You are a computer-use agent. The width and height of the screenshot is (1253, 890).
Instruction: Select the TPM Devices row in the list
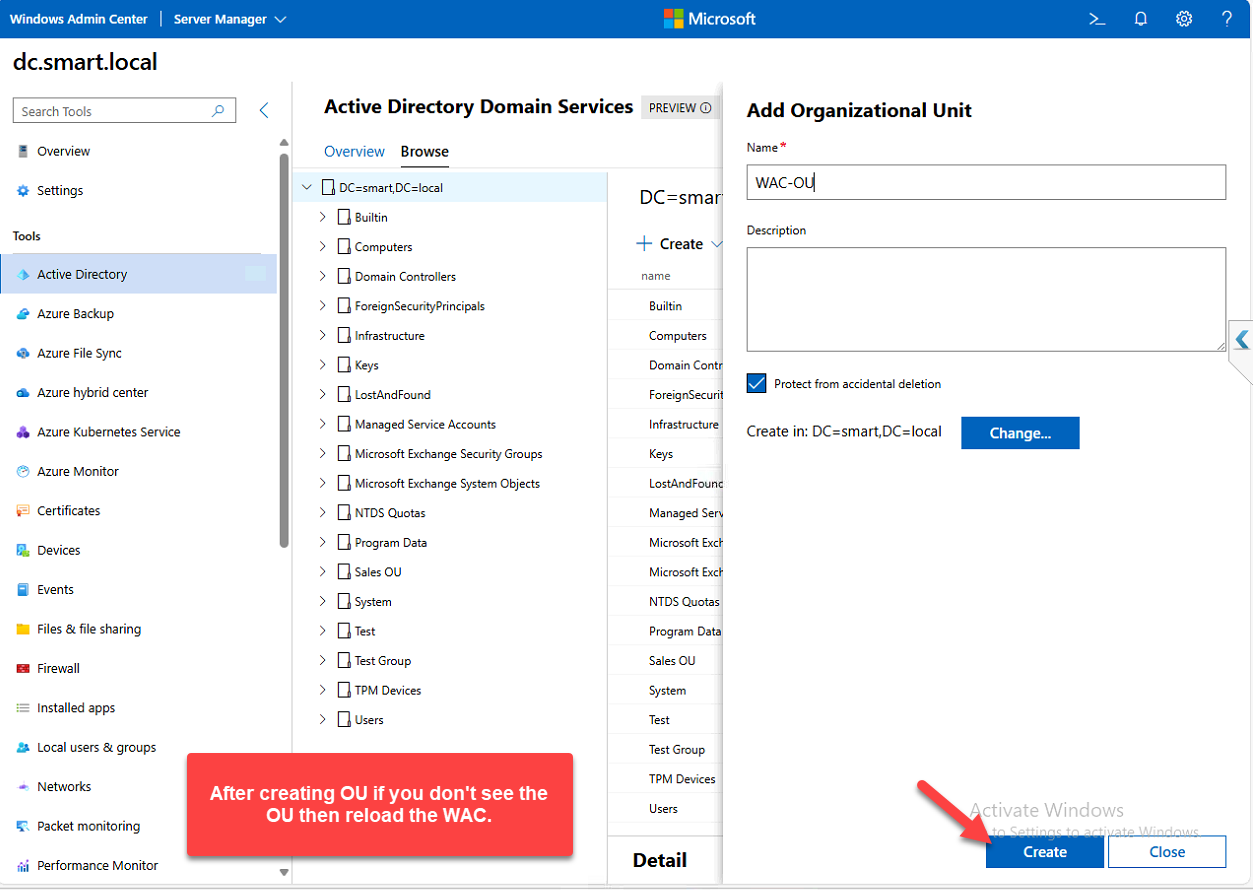(665, 779)
